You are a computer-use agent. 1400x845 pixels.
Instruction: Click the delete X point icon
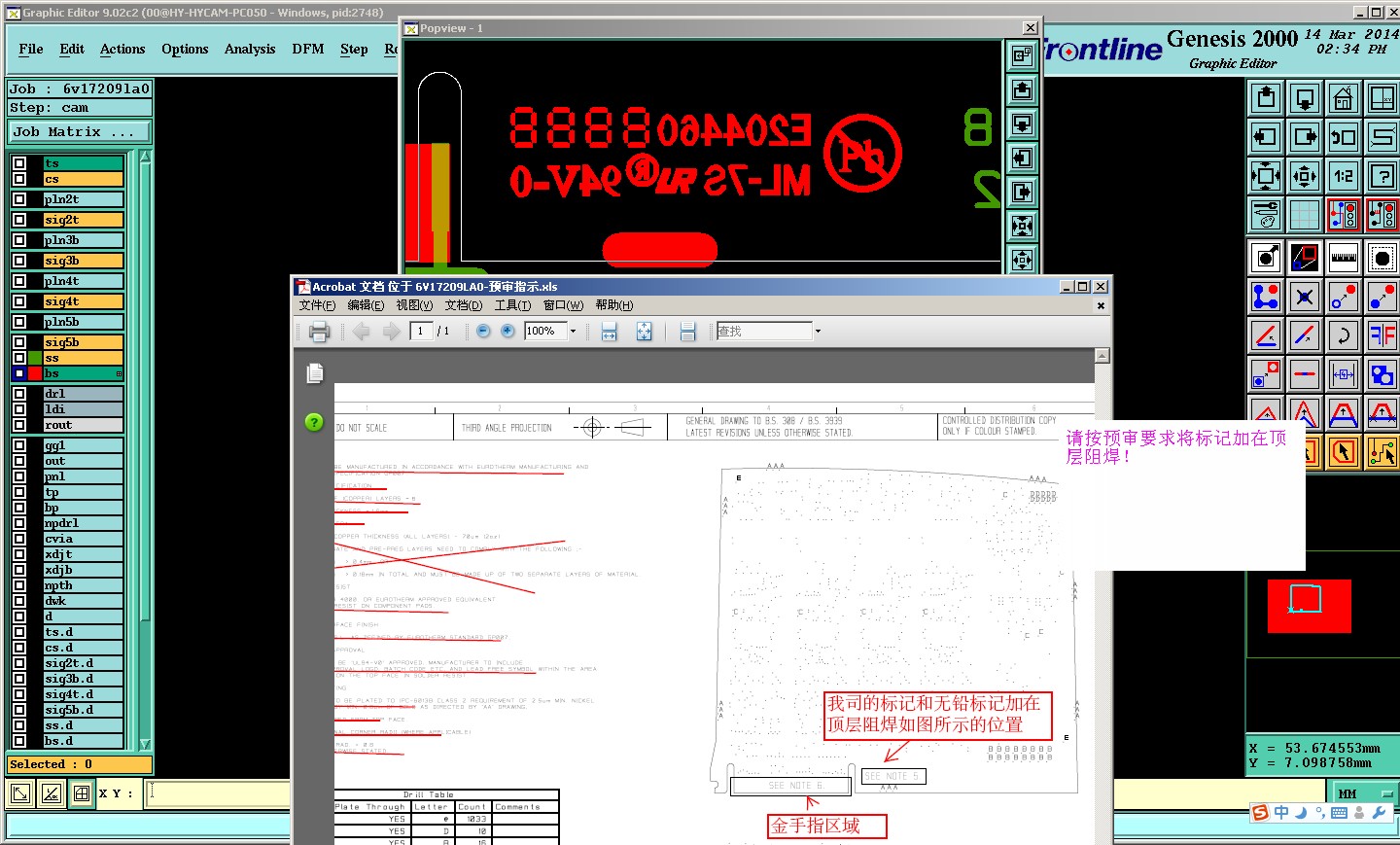1305,297
